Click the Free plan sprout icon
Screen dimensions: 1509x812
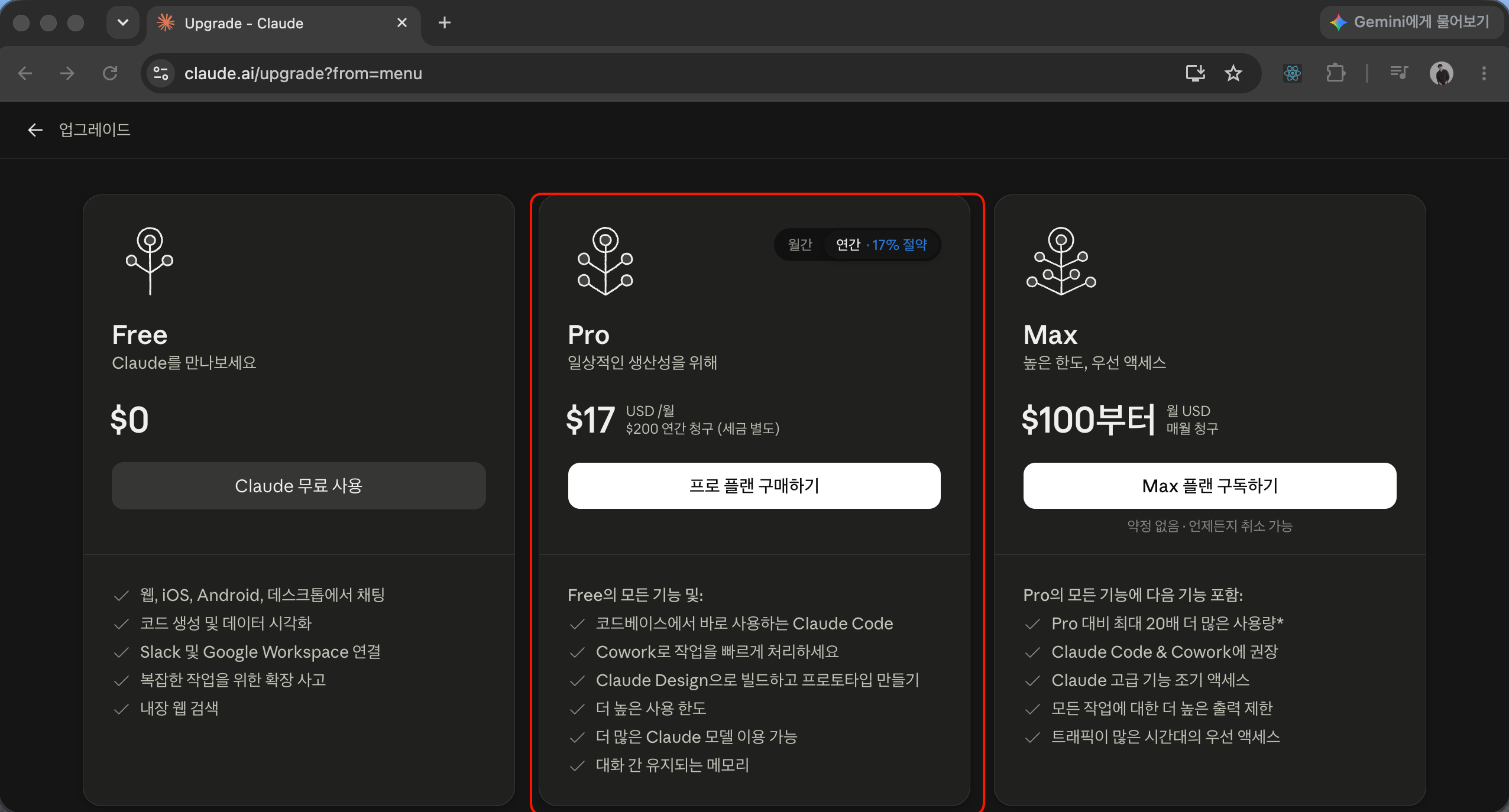(150, 261)
